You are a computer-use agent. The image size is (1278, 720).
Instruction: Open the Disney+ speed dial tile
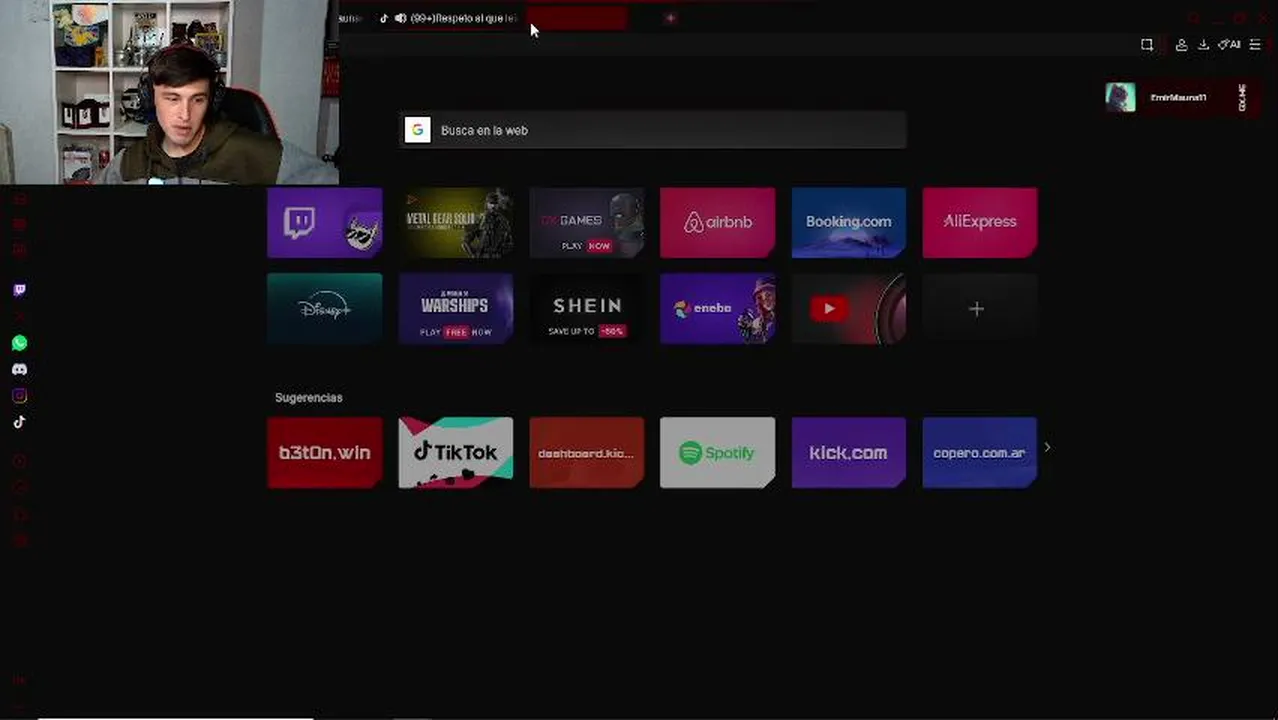click(325, 309)
